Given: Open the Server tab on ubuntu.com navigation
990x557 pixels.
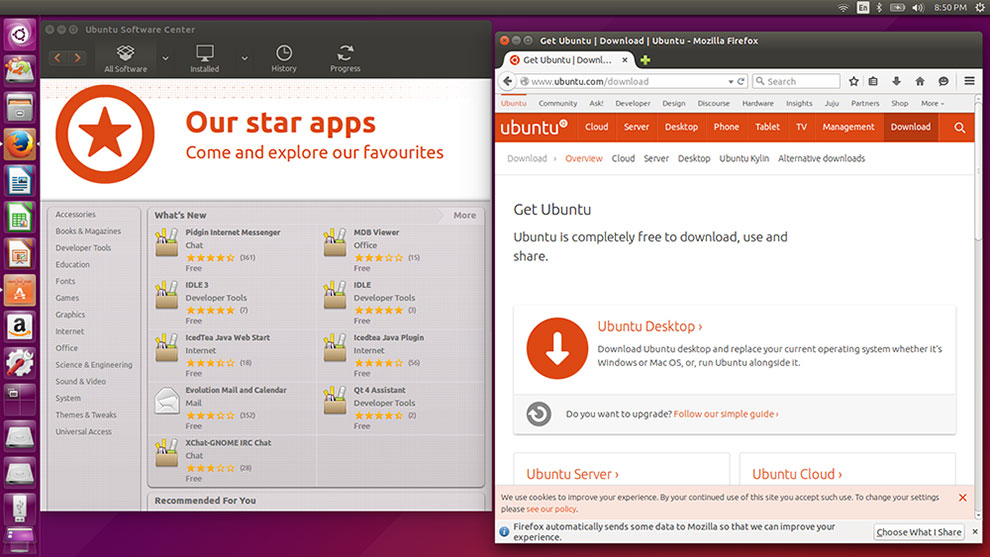Looking at the screenshot, I should [x=636, y=127].
